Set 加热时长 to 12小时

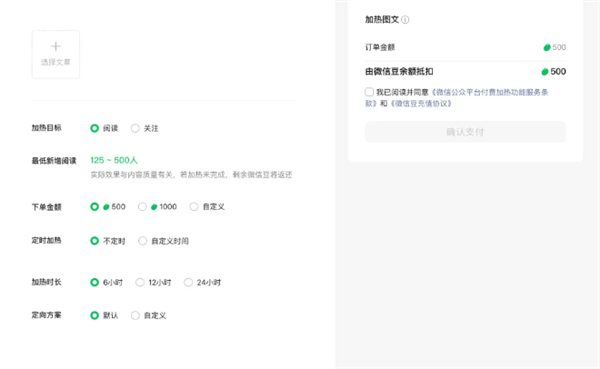tap(140, 282)
